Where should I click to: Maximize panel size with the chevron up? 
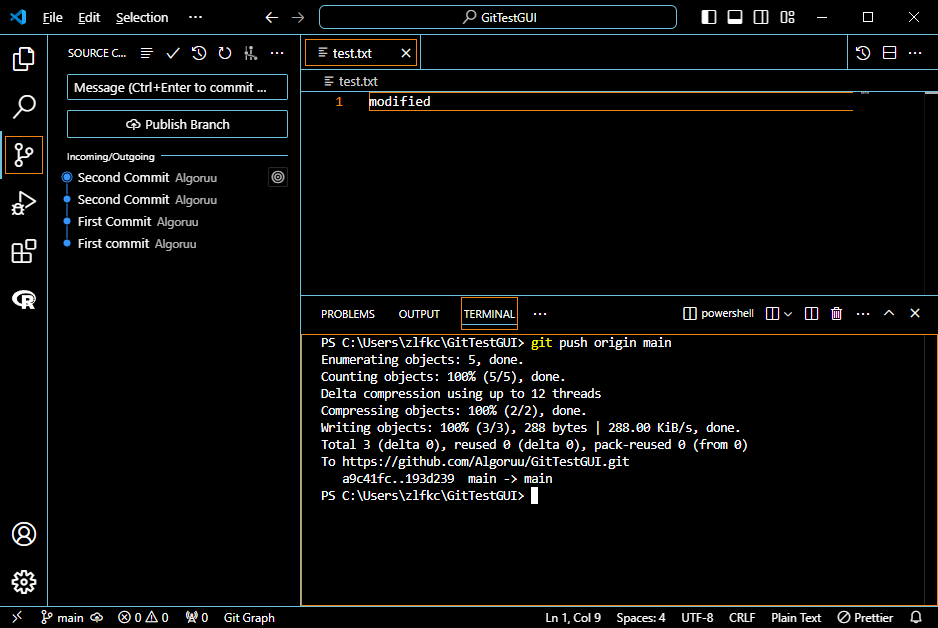click(889, 313)
